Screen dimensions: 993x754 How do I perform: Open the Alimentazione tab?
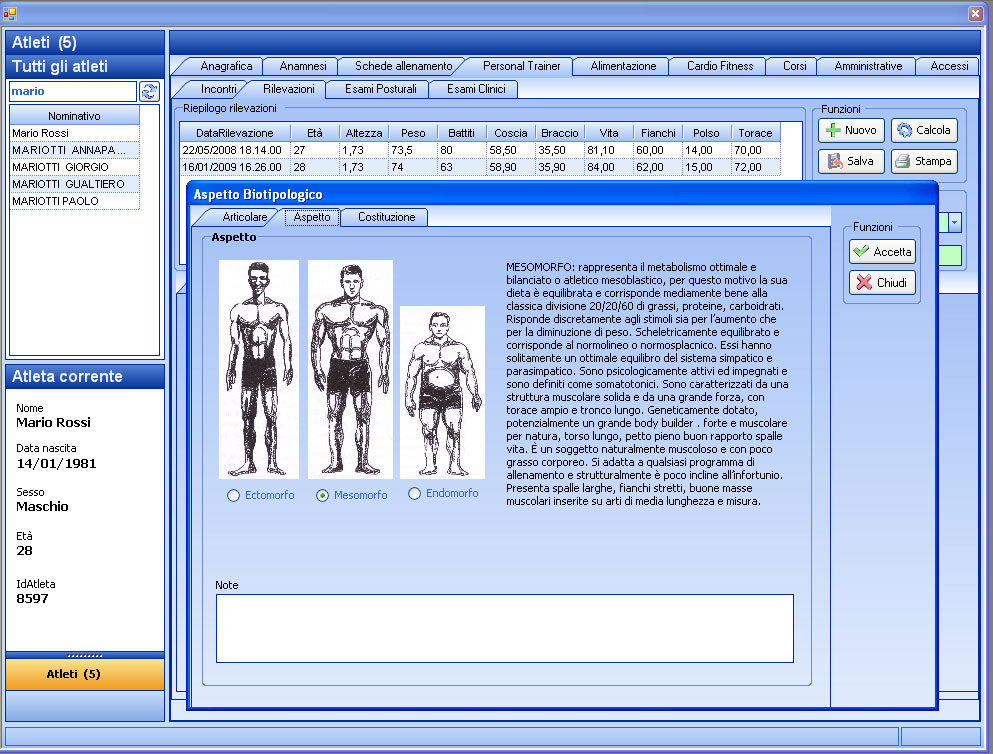coord(623,66)
